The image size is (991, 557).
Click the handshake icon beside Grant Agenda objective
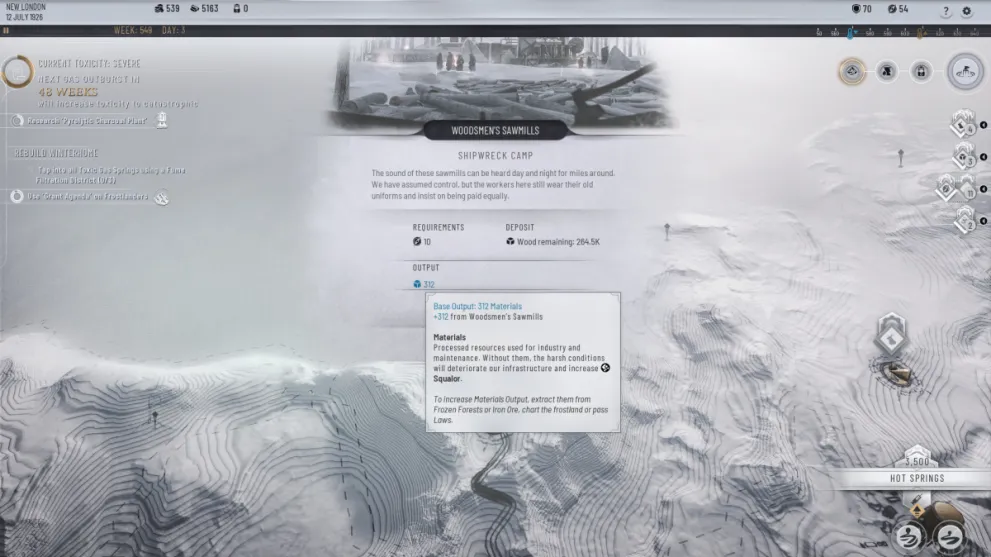[x=161, y=197]
